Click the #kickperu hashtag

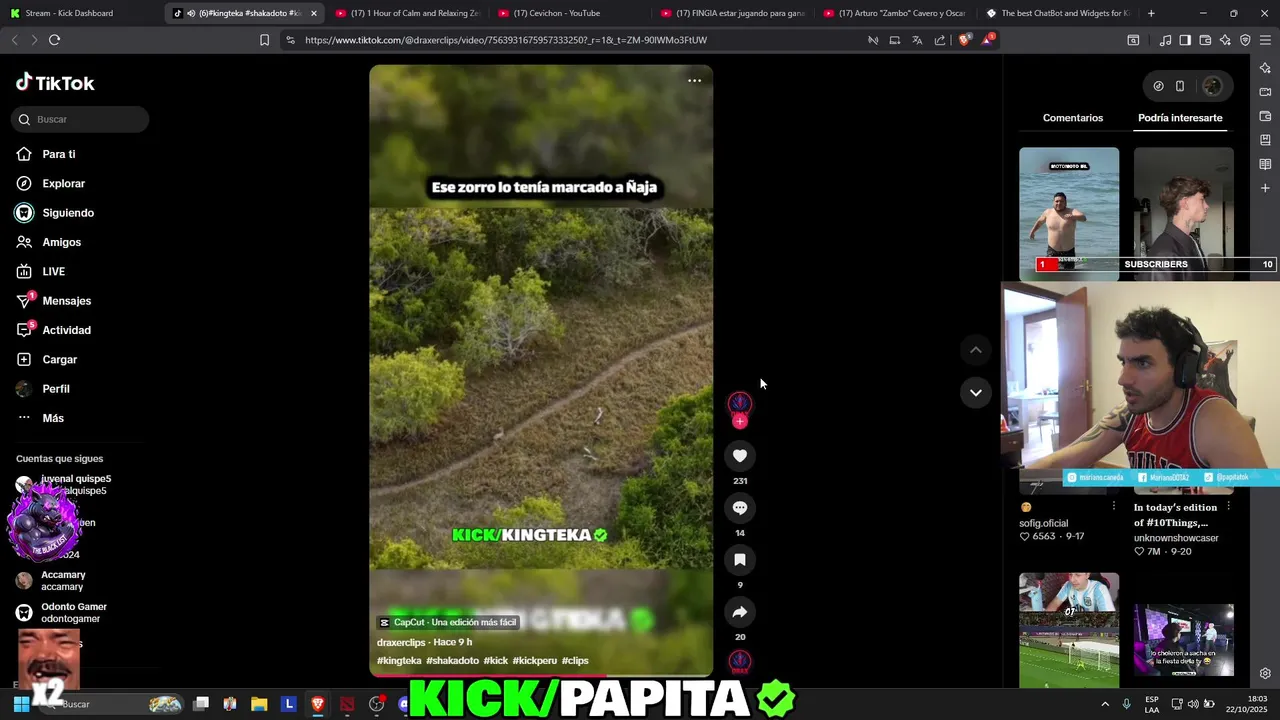pos(535,661)
